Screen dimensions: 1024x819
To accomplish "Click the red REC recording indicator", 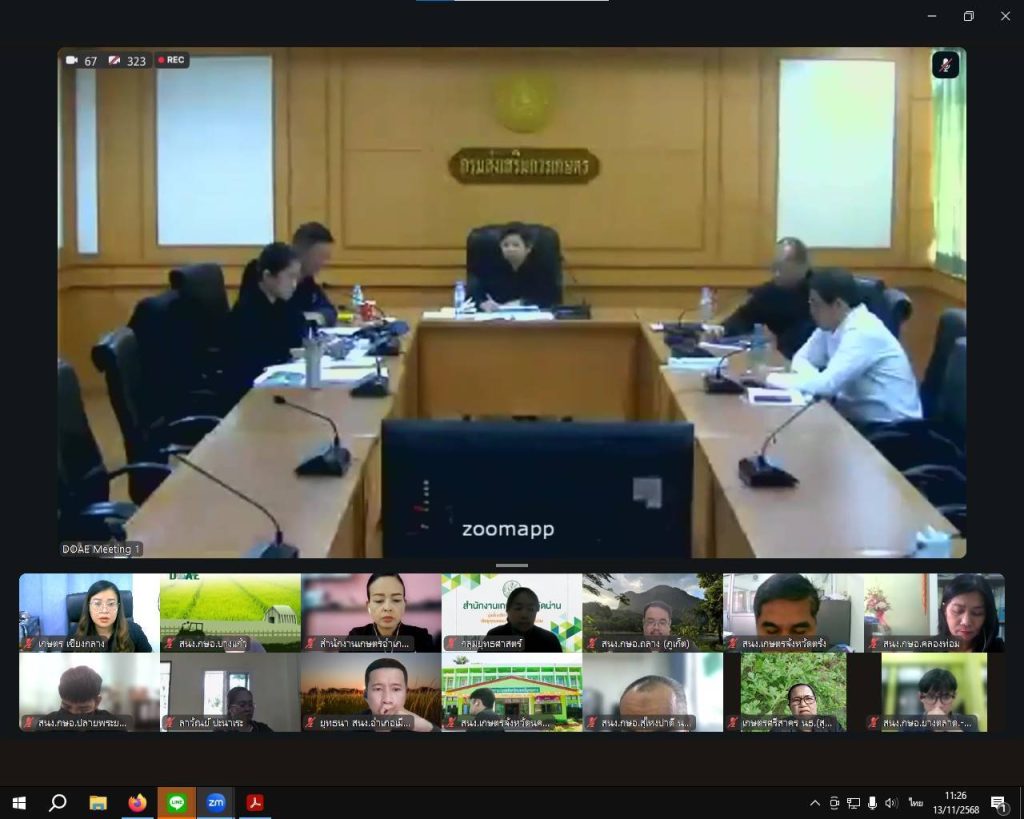I will (171, 60).
